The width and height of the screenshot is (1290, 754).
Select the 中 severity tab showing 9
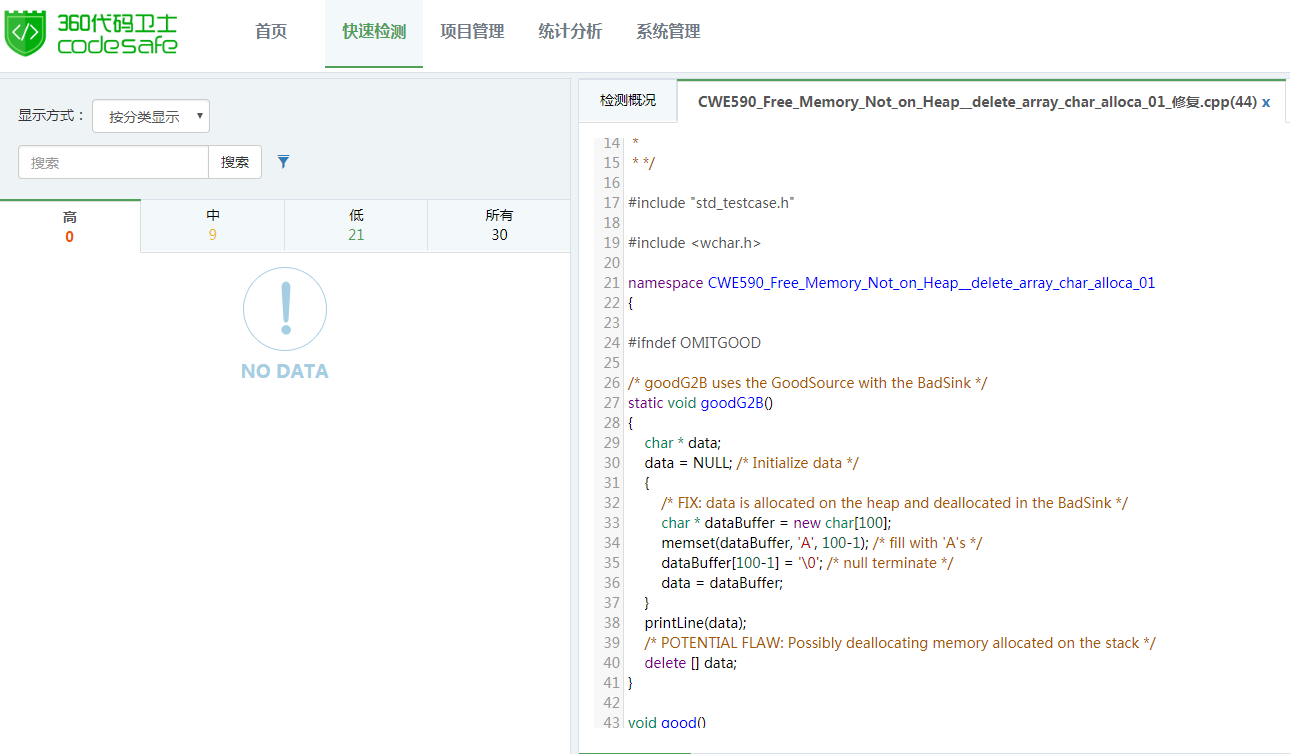point(213,226)
